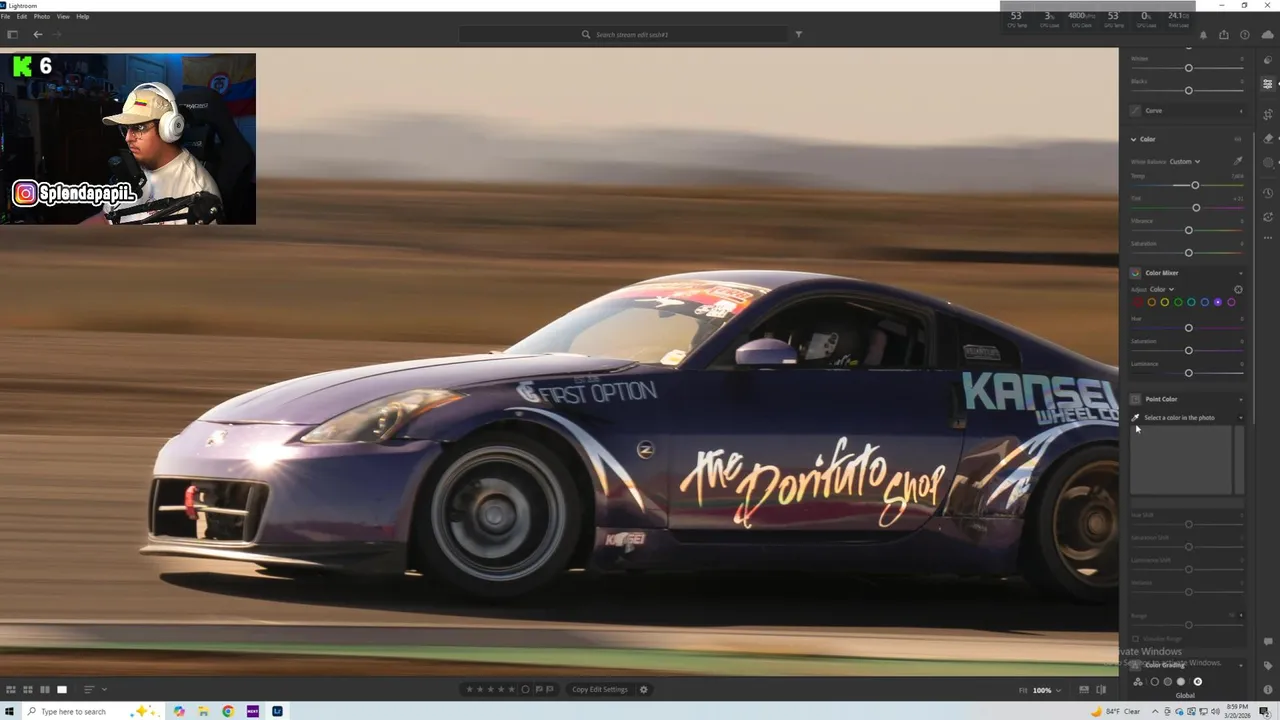Toggle the filmstrip icon near zoom

point(1085,689)
